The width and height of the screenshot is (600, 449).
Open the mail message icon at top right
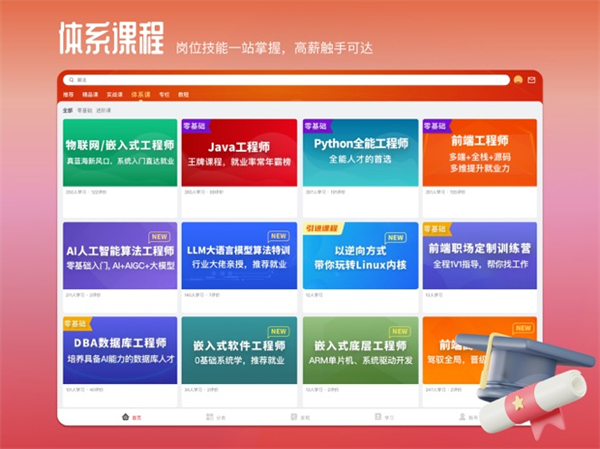click(x=531, y=80)
